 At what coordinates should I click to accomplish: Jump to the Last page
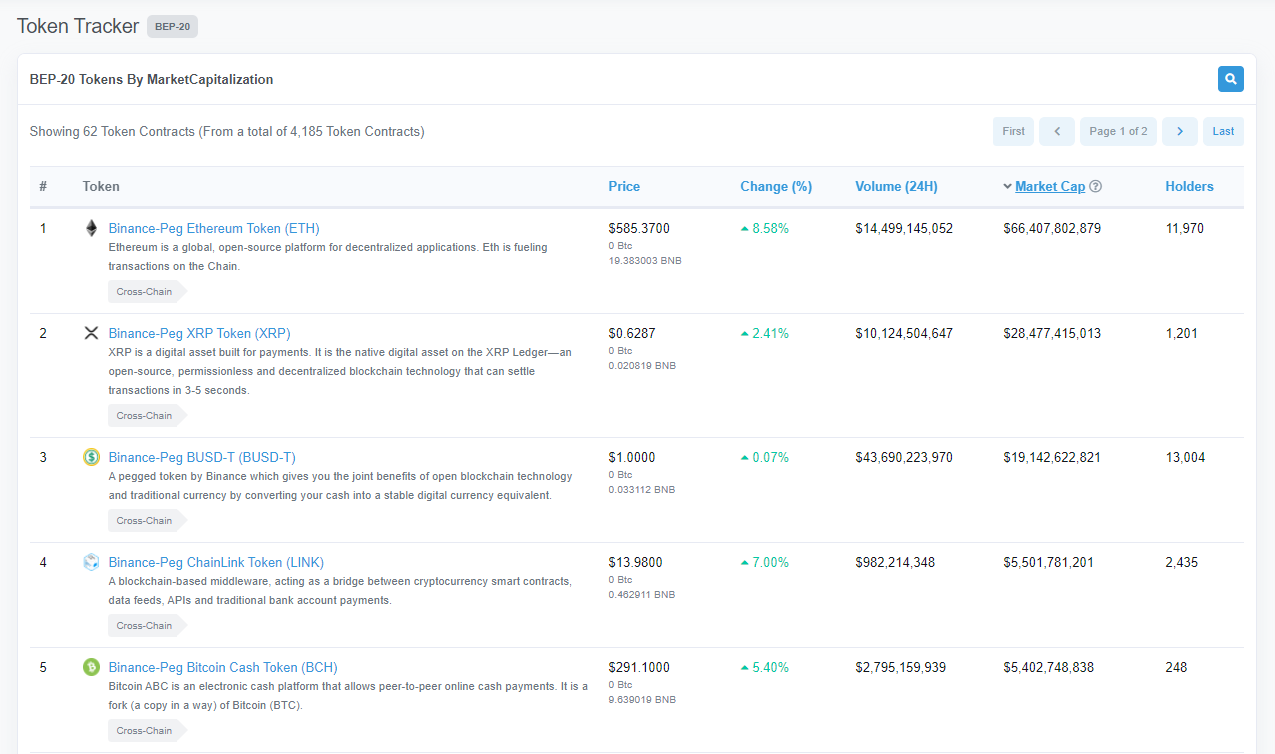click(x=1223, y=131)
